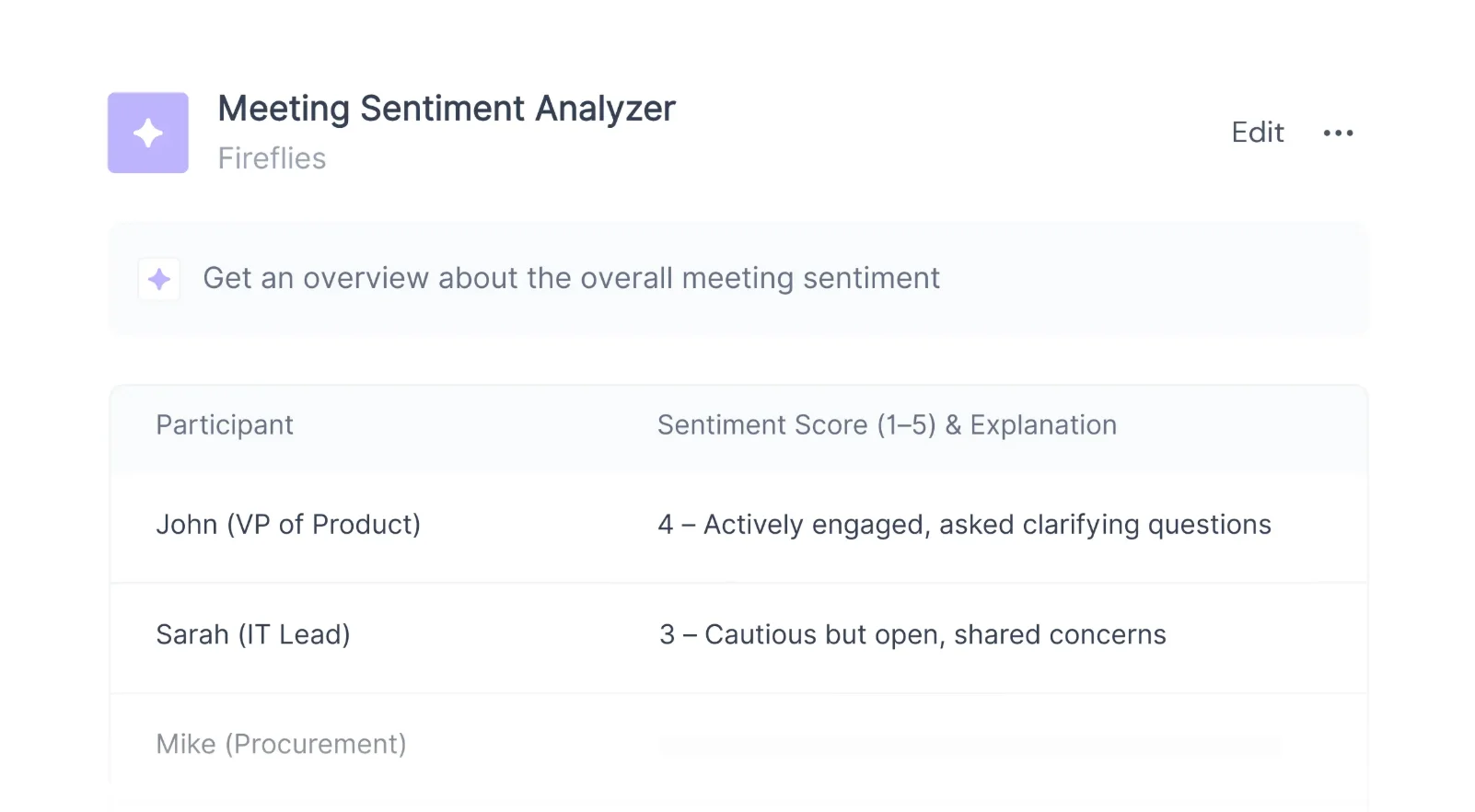Click the Meeting Sentiment Analyzer title
The width and height of the screenshot is (1475, 812).
point(447,109)
